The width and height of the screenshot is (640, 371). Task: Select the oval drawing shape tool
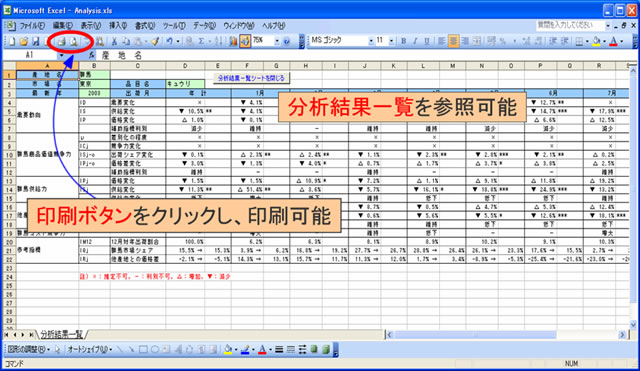(x=155, y=350)
